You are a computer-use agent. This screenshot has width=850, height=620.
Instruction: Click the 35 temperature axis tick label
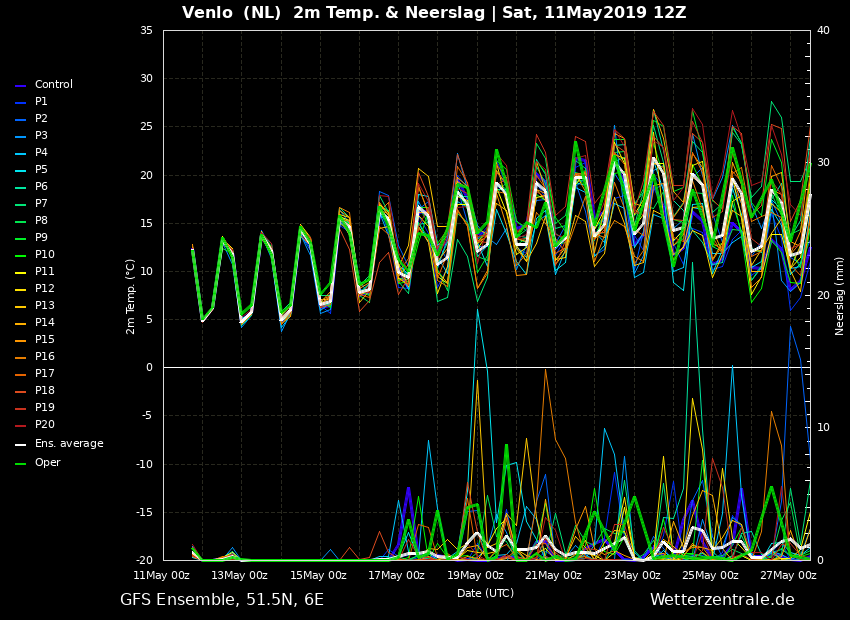[146, 30]
